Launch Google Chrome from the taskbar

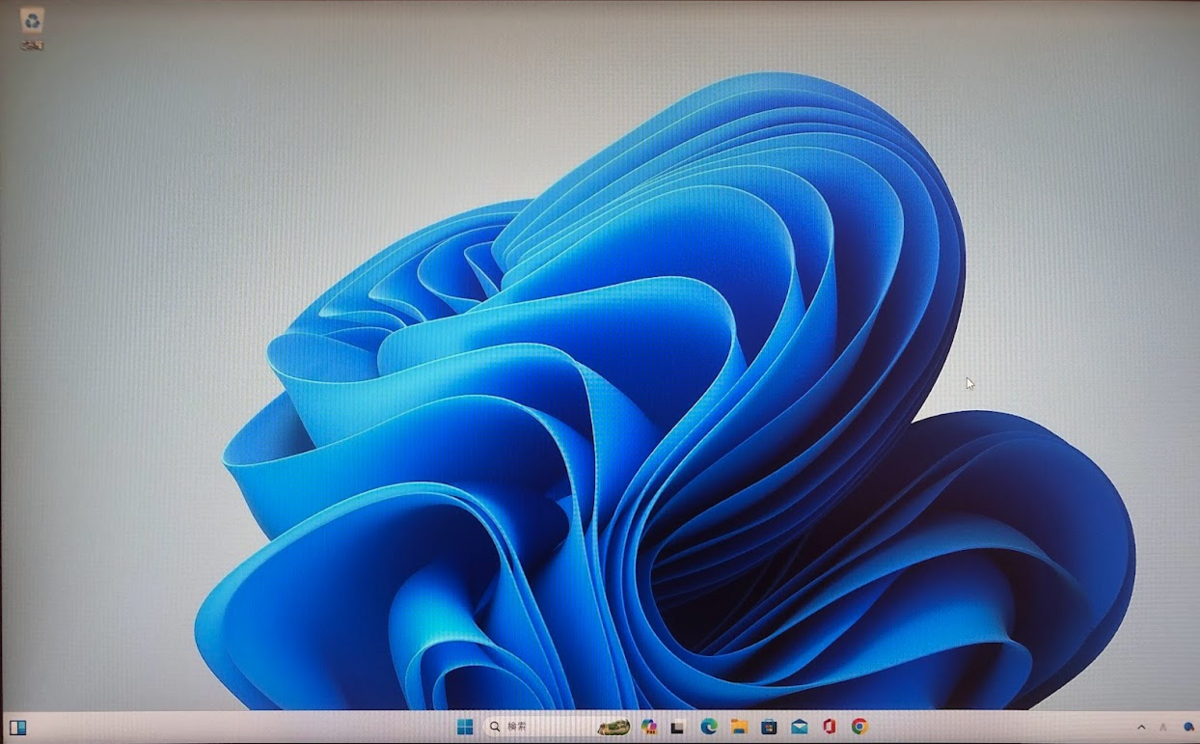859,727
